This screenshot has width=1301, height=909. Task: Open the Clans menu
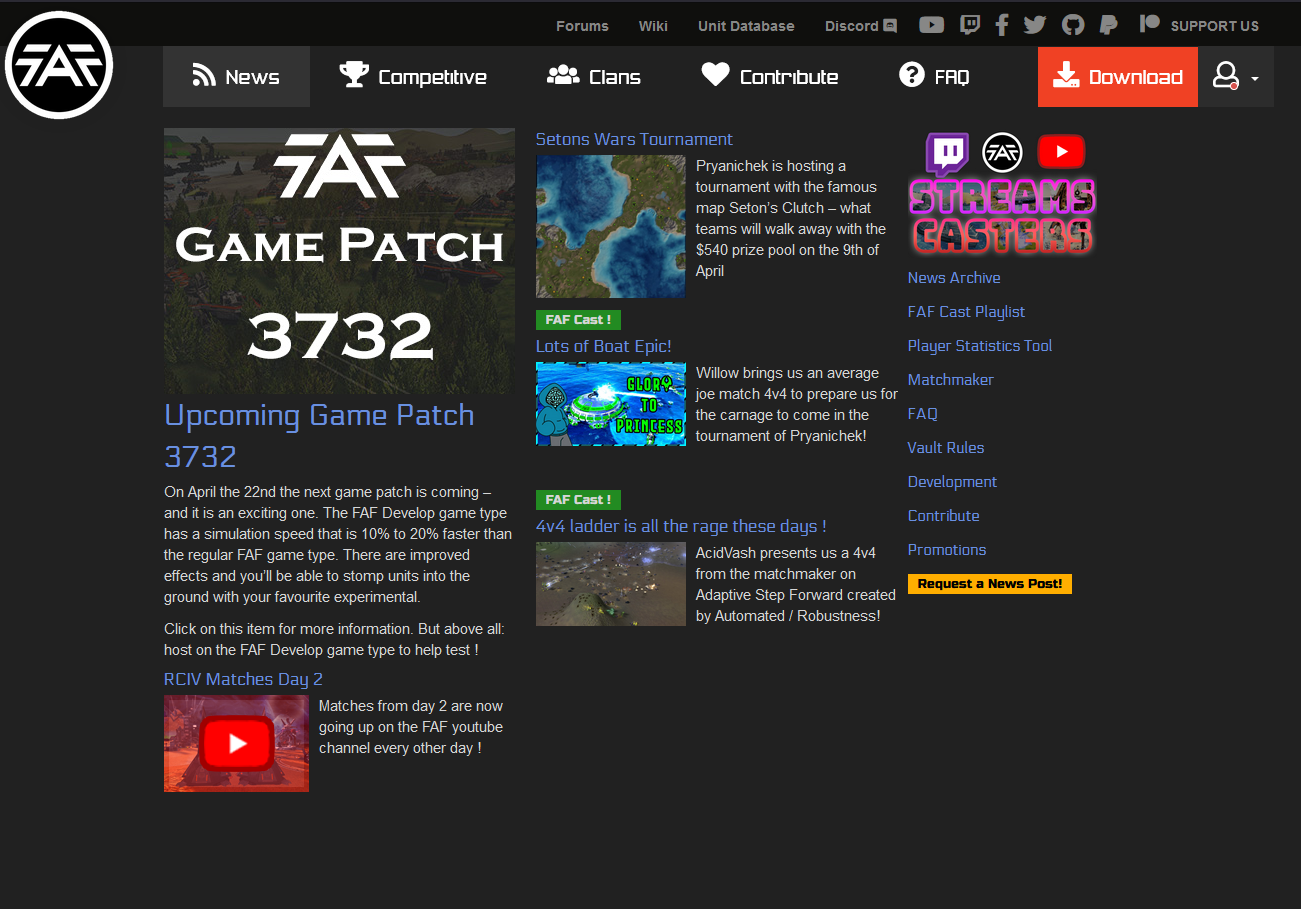point(594,76)
